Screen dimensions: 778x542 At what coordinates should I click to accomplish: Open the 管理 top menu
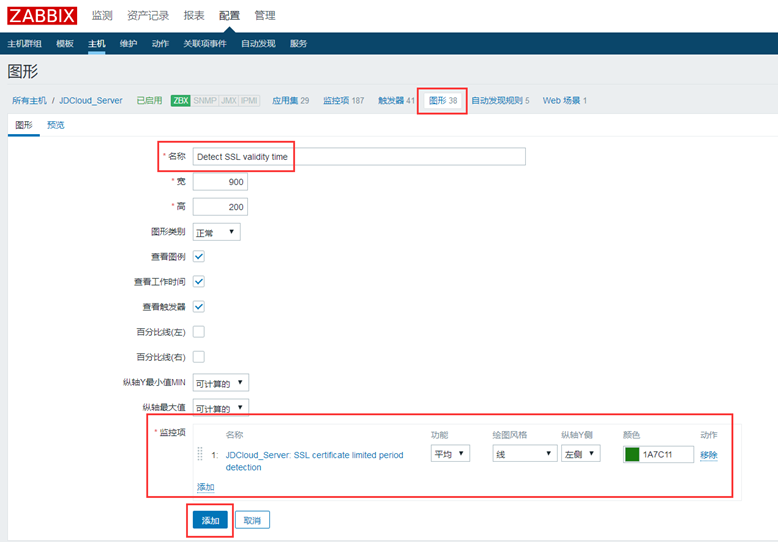[265, 15]
